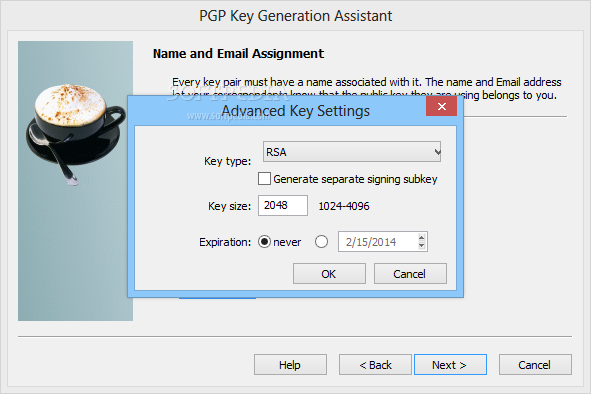This screenshot has width=591, height=394.
Task: Go back with the < Back button
Action: (x=375, y=365)
